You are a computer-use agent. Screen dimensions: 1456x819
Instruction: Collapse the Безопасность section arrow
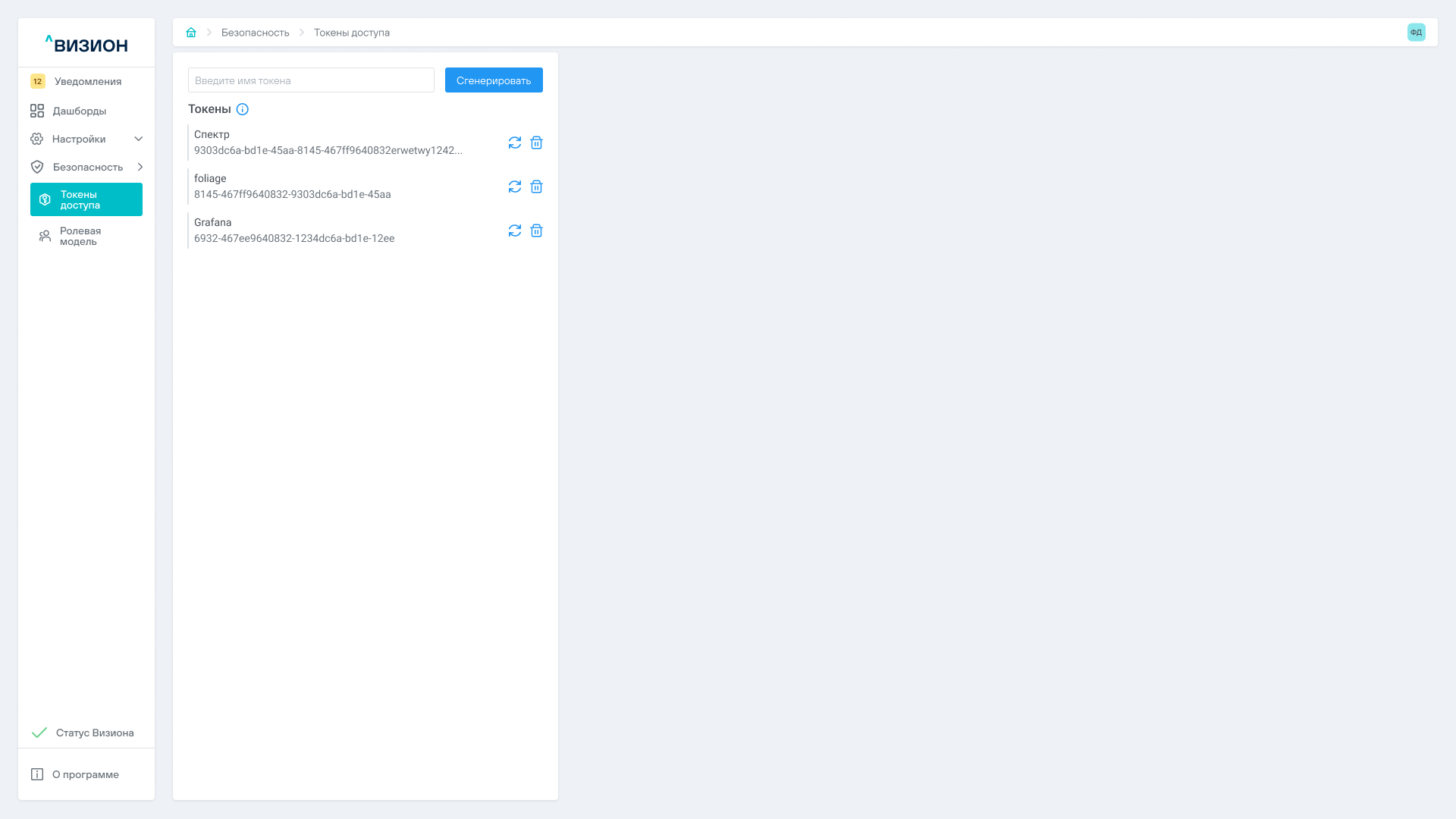[140, 167]
